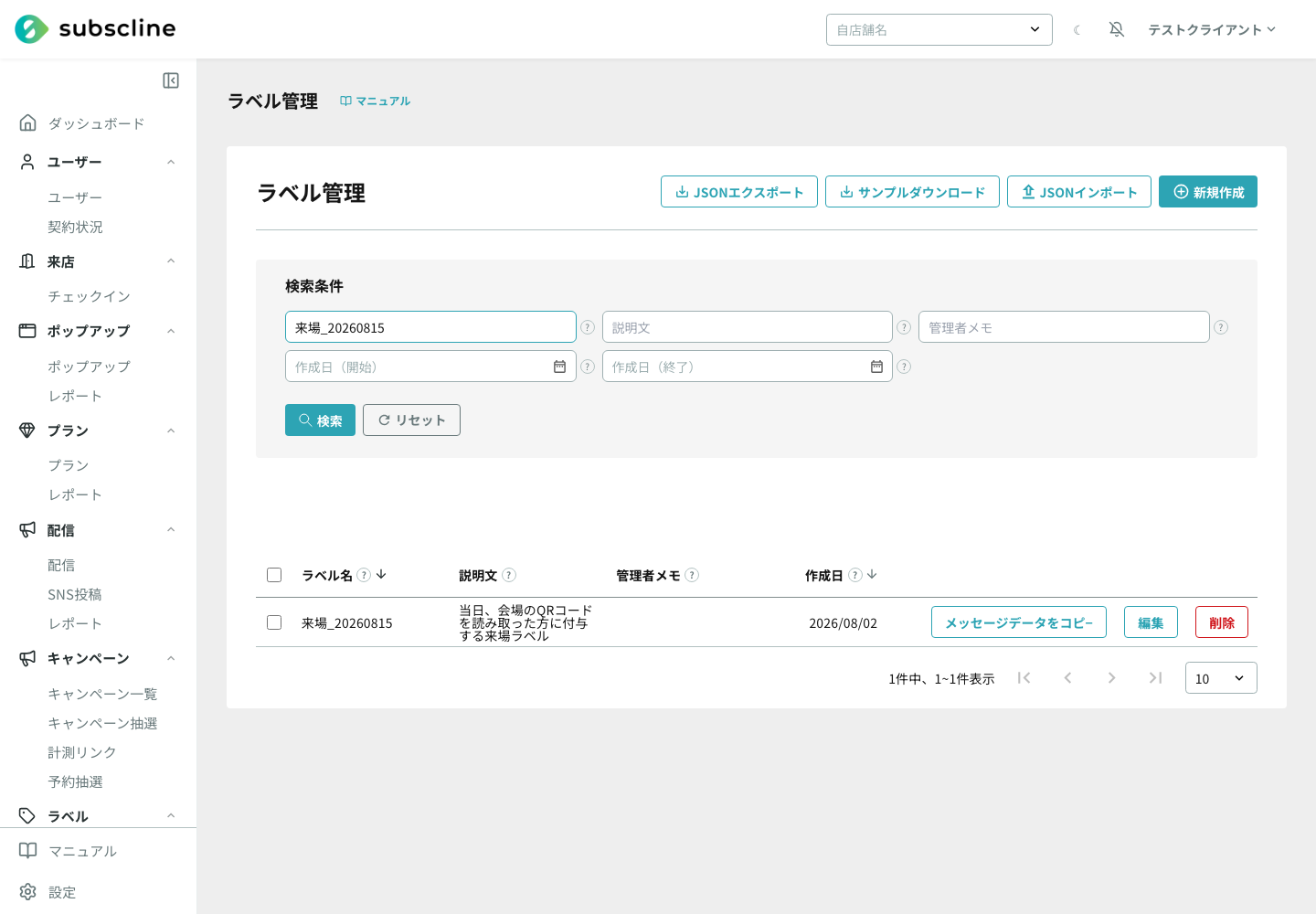Click the キャンペーン megaphone icon

27,658
